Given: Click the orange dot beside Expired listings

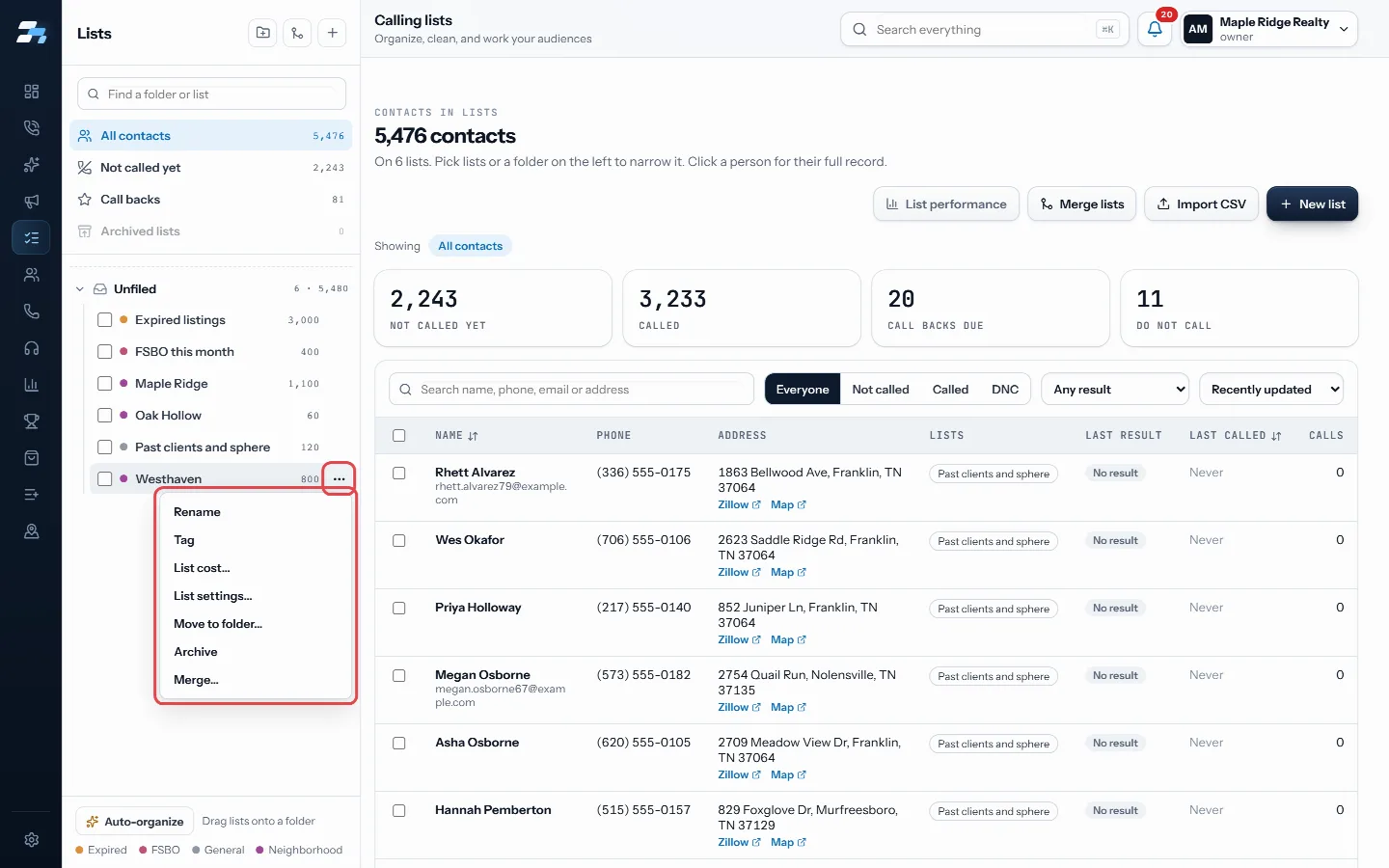Looking at the screenshot, I should pyautogui.click(x=123, y=320).
